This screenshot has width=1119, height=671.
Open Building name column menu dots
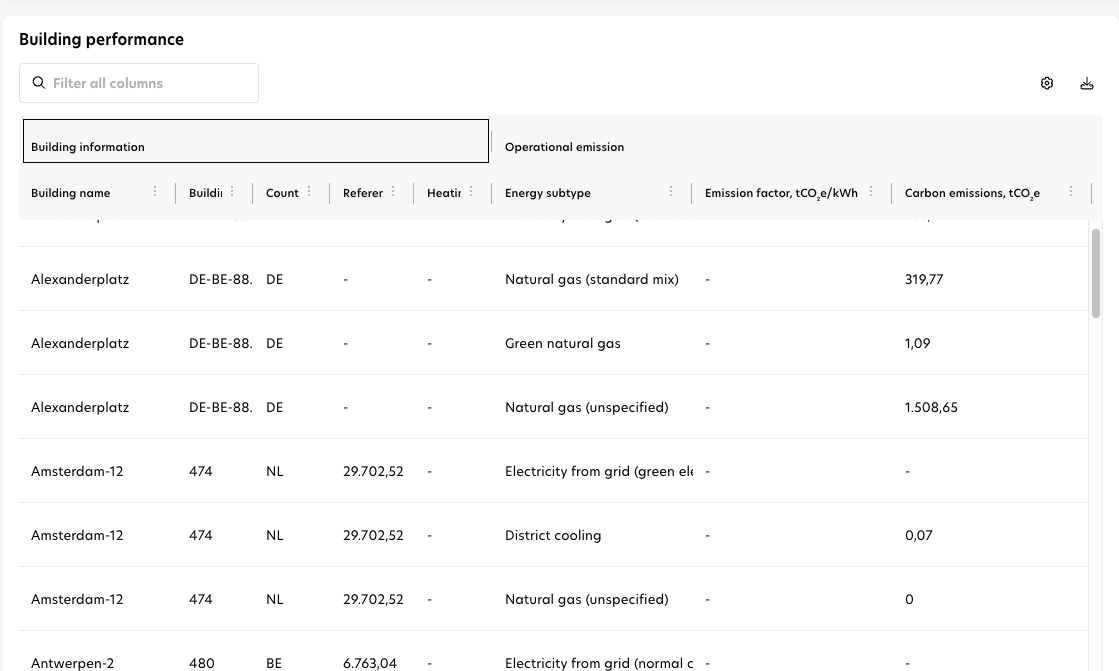tap(155, 191)
